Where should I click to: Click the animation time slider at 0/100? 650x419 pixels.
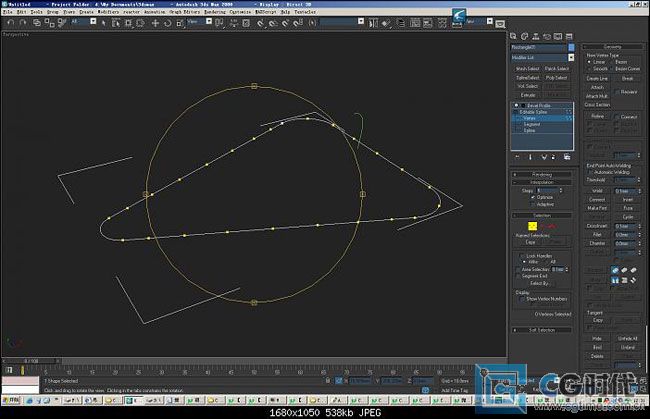pos(32,361)
